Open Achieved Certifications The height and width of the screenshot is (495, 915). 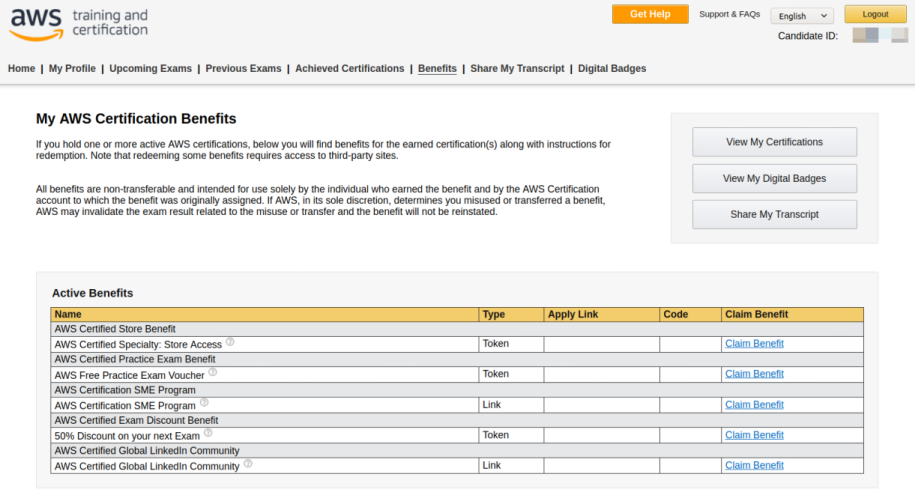click(x=350, y=68)
